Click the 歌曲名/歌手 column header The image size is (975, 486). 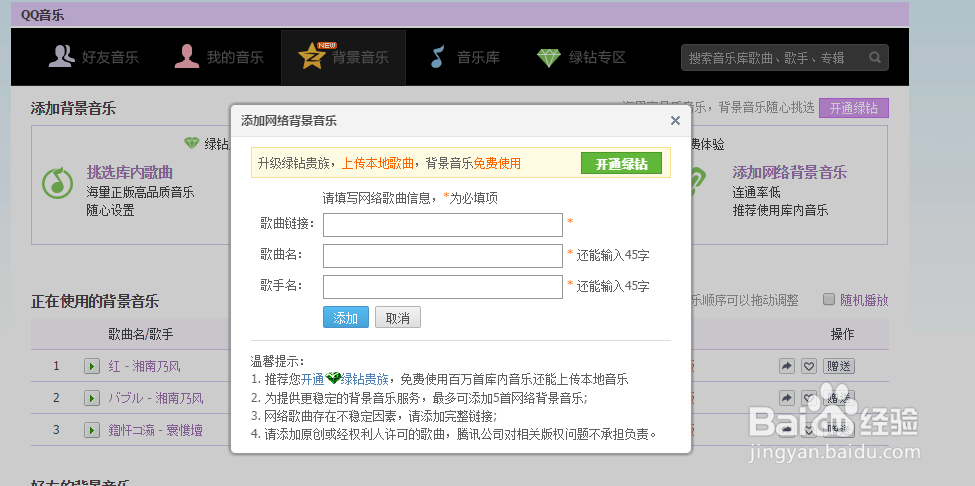click(x=141, y=334)
